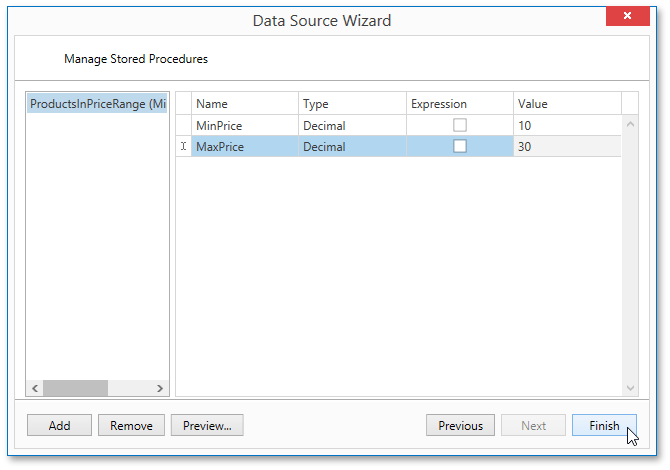Click the Finish button
Viewport: 670px width, 470px height.
pyautogui.click(x=604, y=425)
